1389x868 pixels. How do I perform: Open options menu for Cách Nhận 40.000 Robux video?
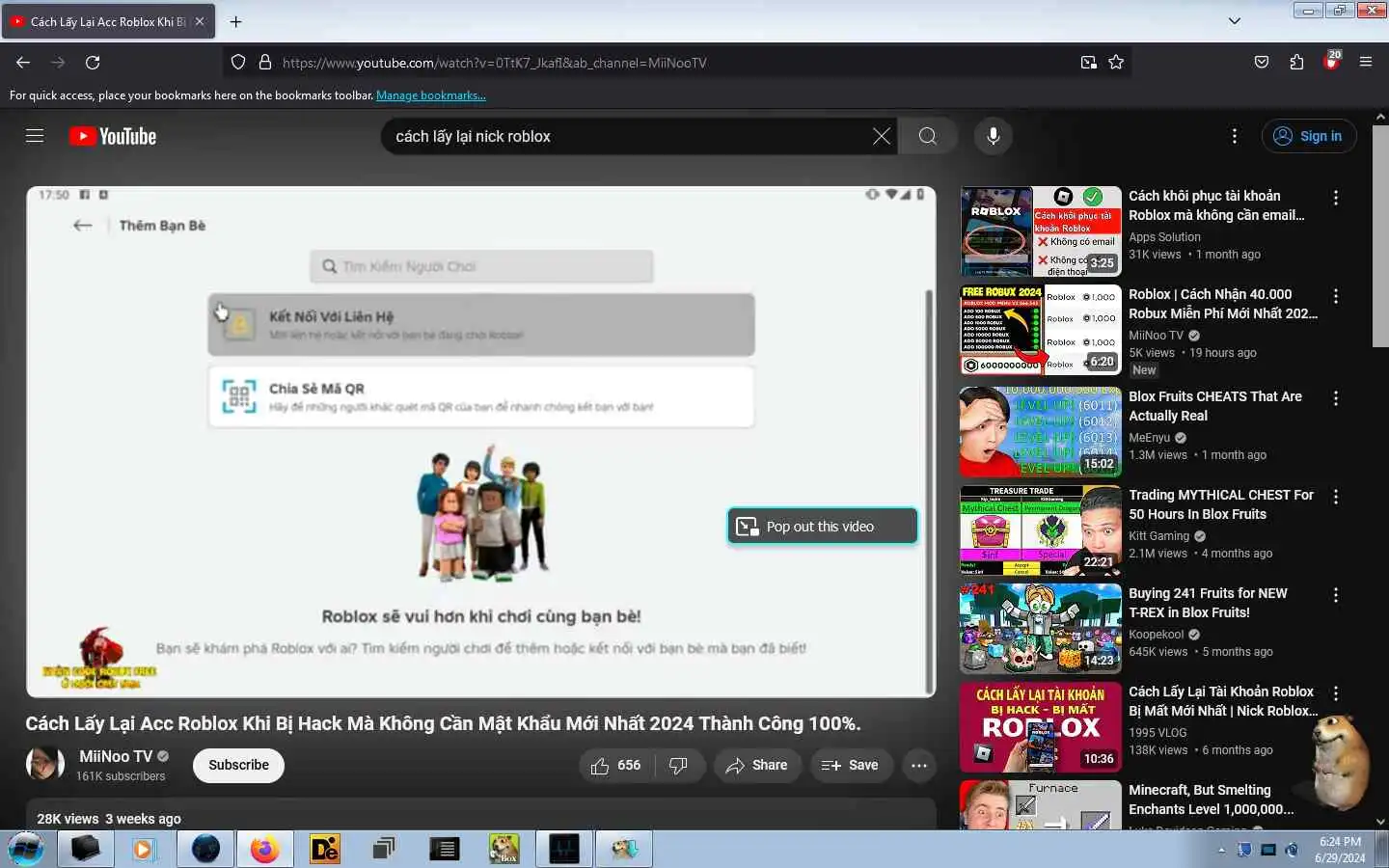click(1336, 296)
